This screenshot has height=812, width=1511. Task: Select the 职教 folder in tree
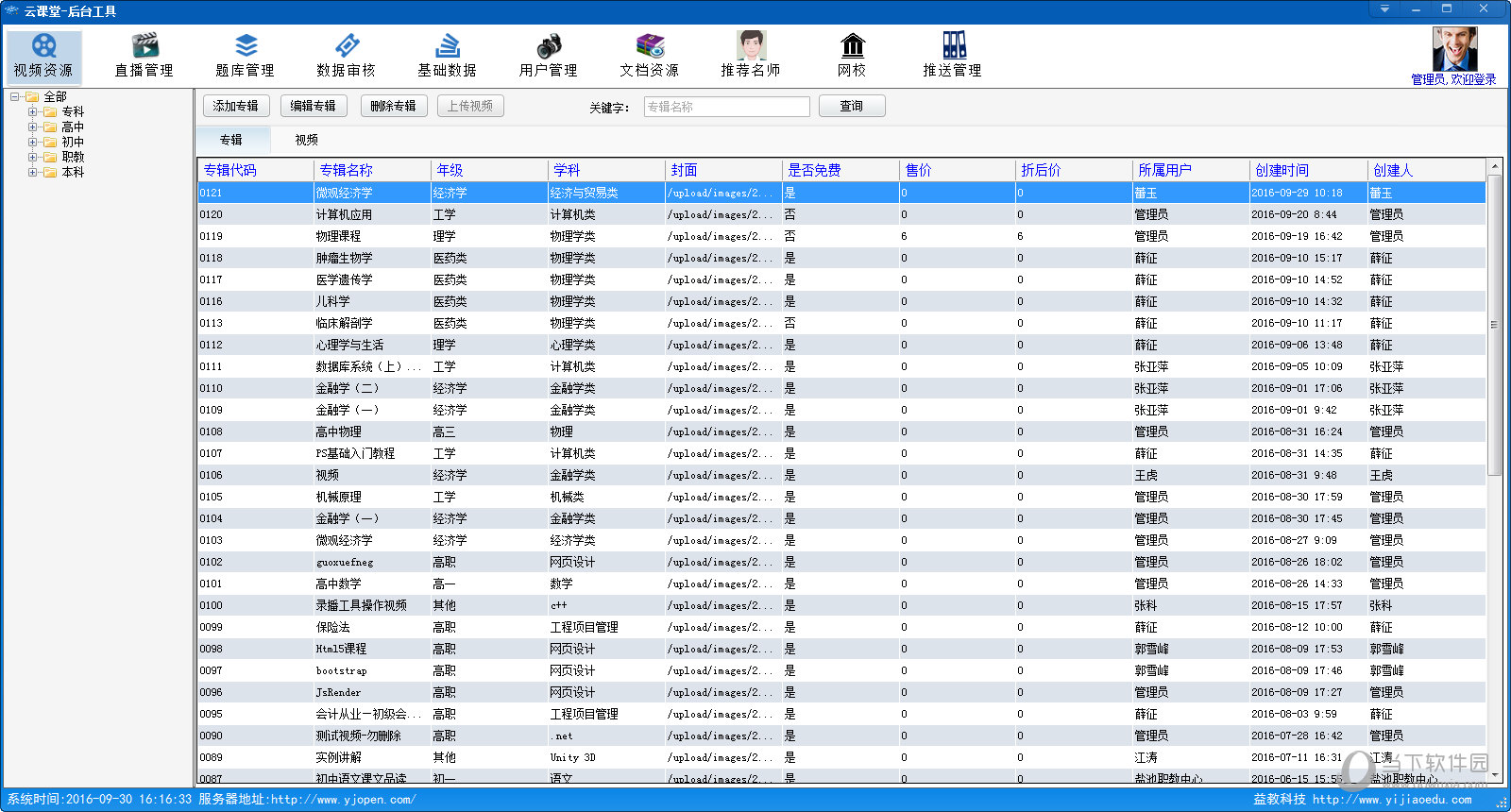coord(73,157)
